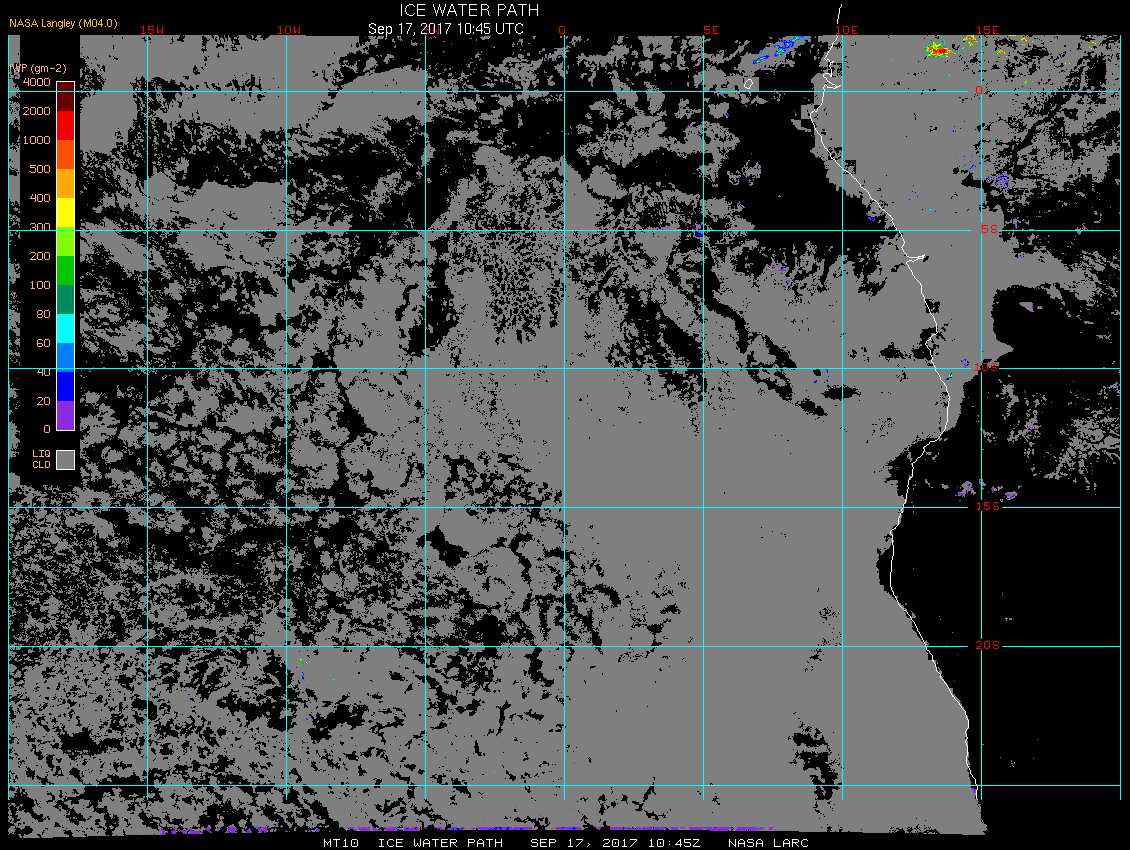
Task: Select the red 1000 legend color
Action: click(x=66, y=125)
